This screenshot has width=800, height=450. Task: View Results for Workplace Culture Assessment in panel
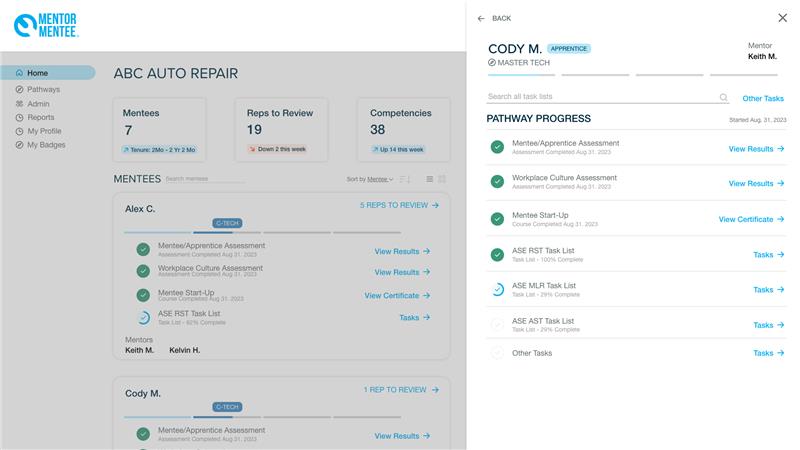point(756,183)
